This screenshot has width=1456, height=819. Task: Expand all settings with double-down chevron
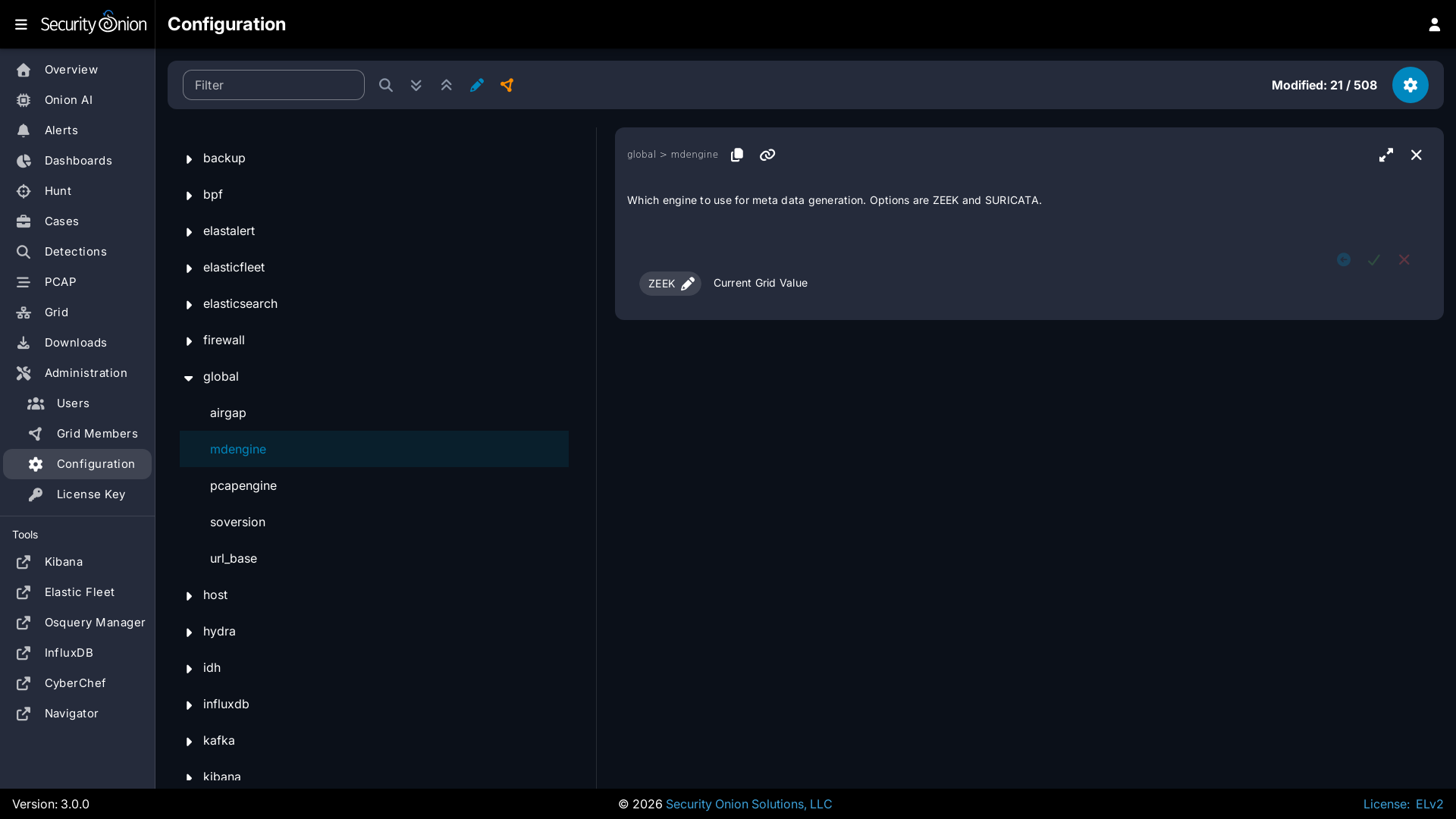point(416,85)
